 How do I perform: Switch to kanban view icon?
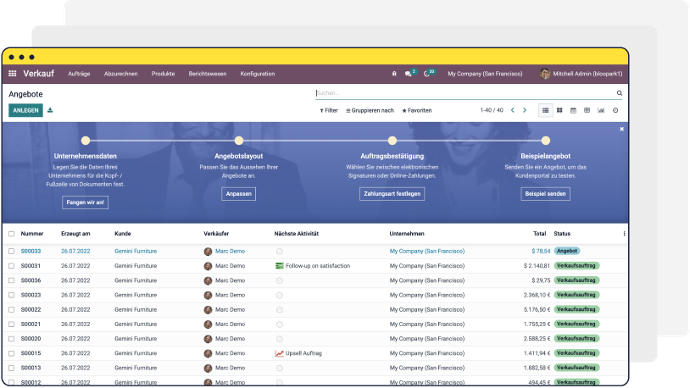click(x=559, y=110)
